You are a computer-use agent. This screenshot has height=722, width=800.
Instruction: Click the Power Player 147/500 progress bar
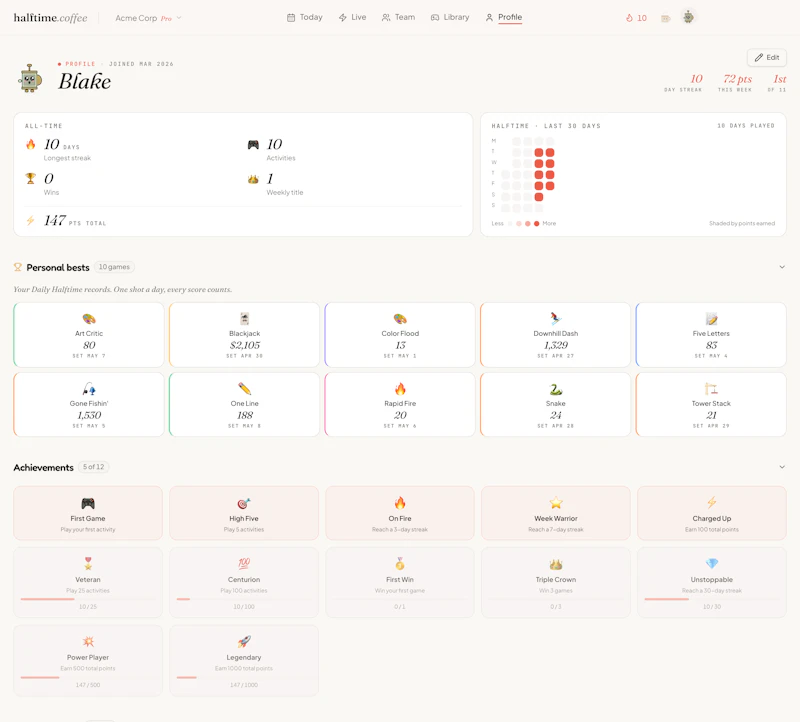coord(88,677)
